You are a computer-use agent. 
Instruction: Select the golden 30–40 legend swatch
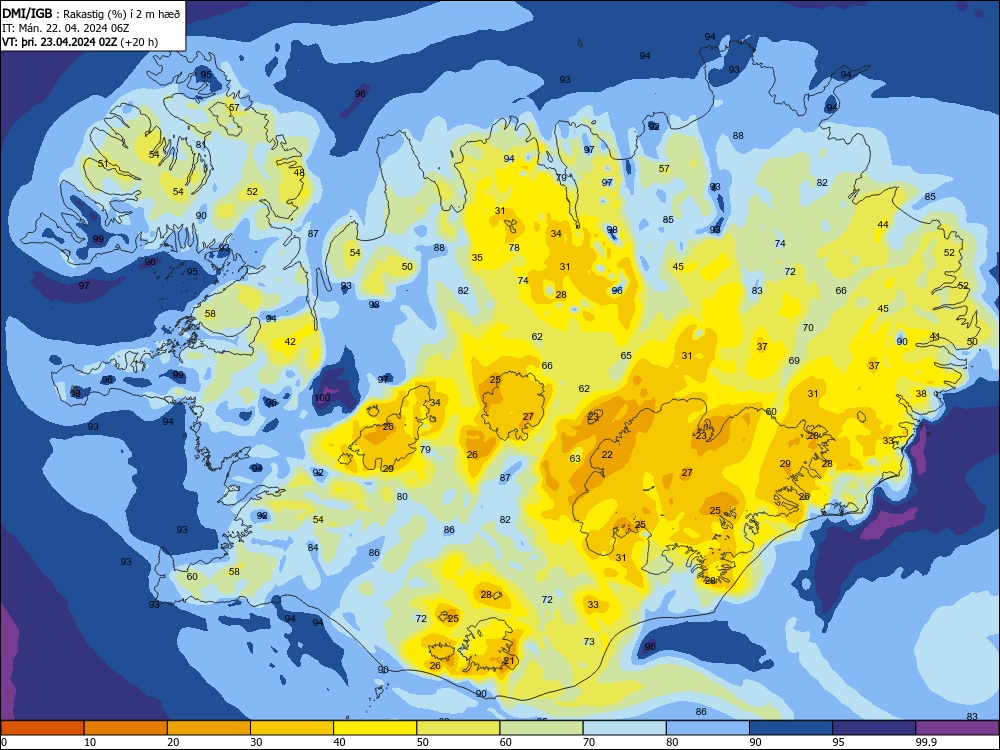coord(292,728)
